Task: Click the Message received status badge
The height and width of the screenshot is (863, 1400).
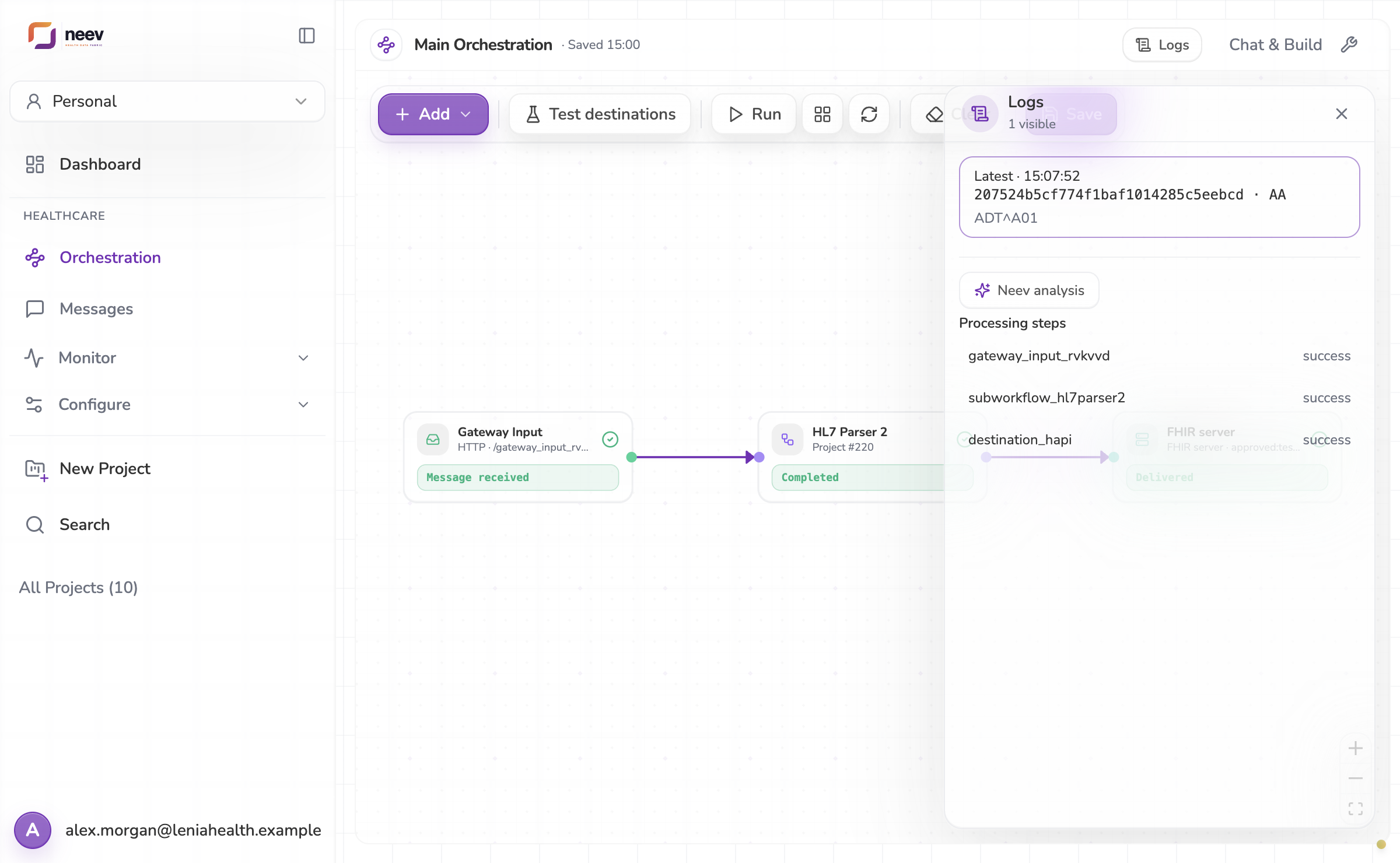Action: (518, 478)
